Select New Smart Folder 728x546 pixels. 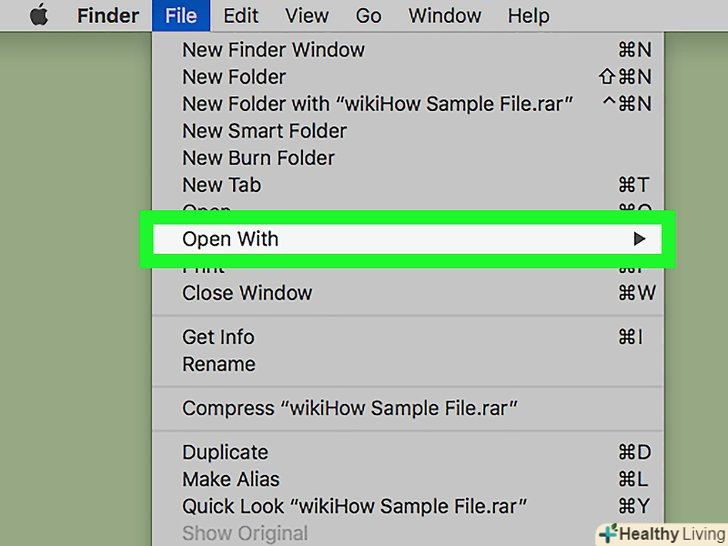[264, 131]
